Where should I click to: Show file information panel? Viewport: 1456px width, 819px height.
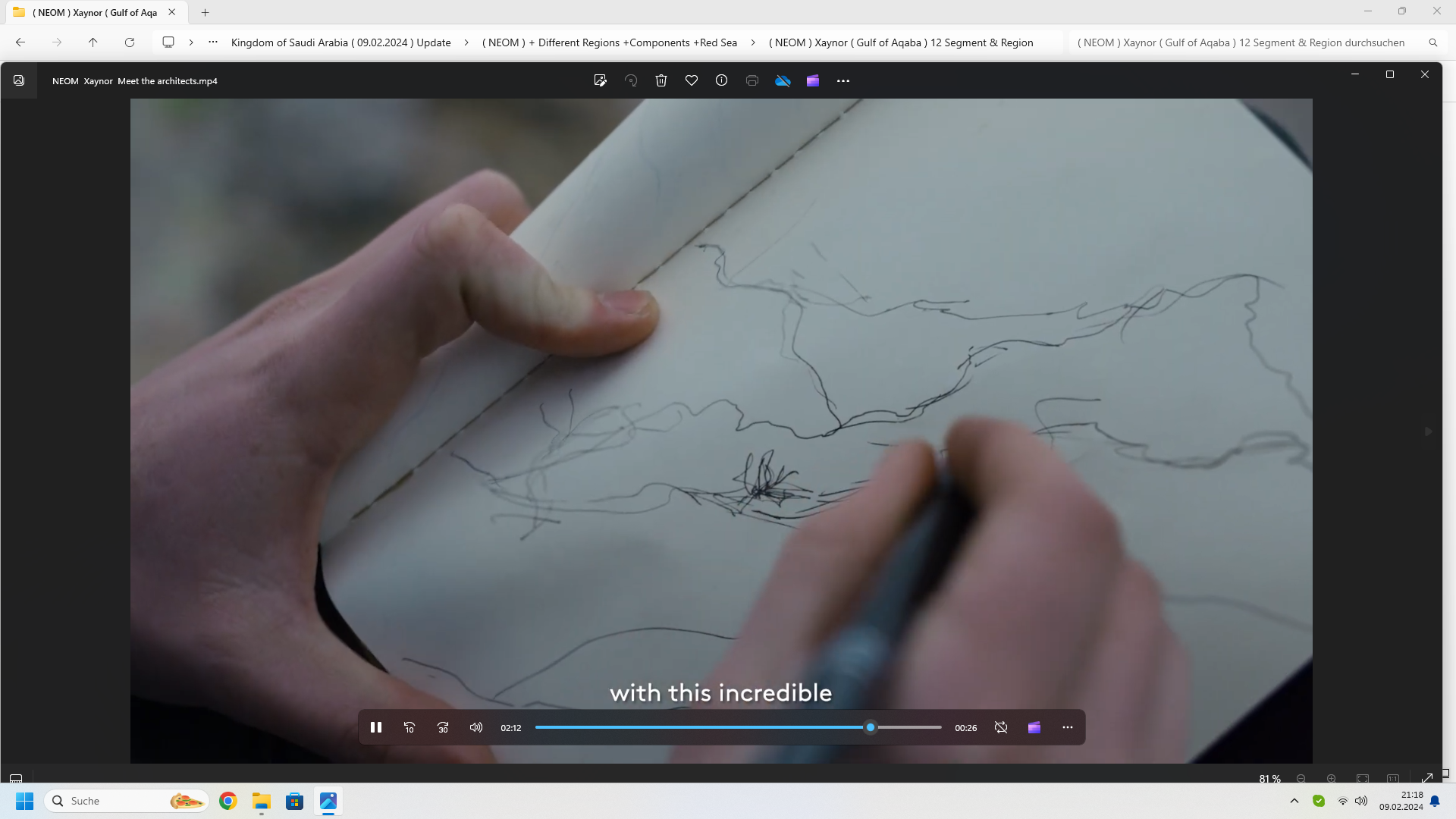[722, 80]
